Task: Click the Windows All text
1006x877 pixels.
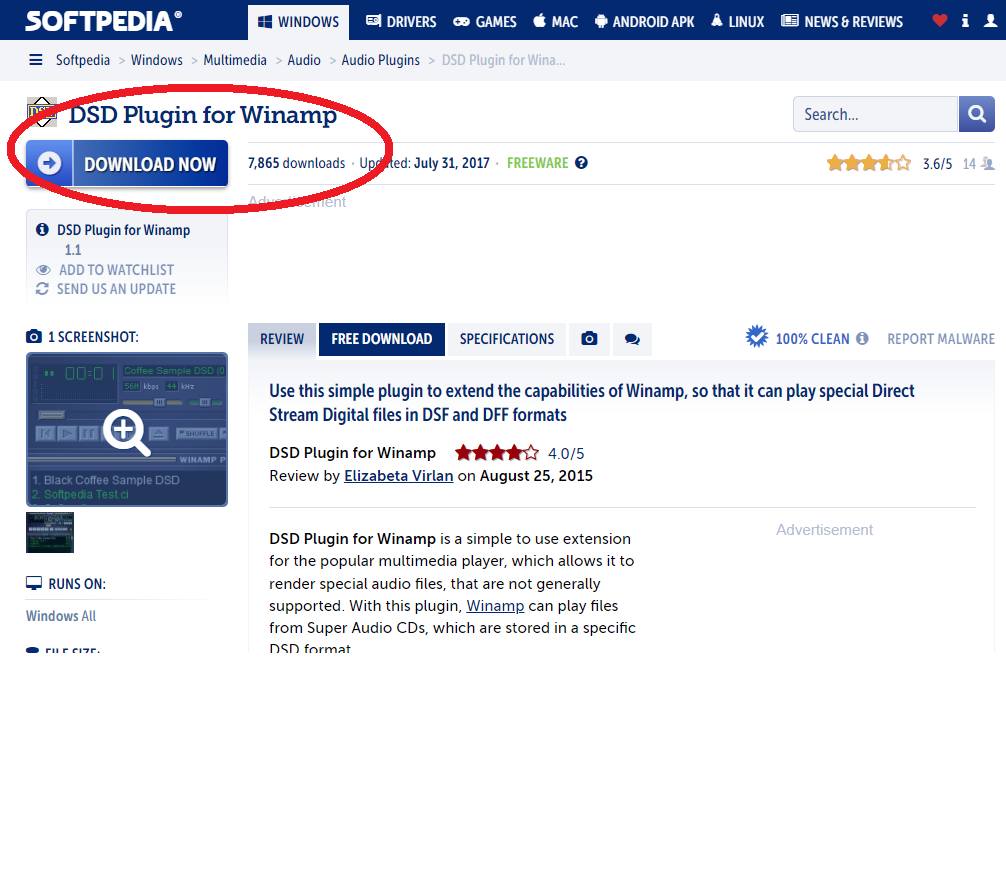Action: click(61, 616)
